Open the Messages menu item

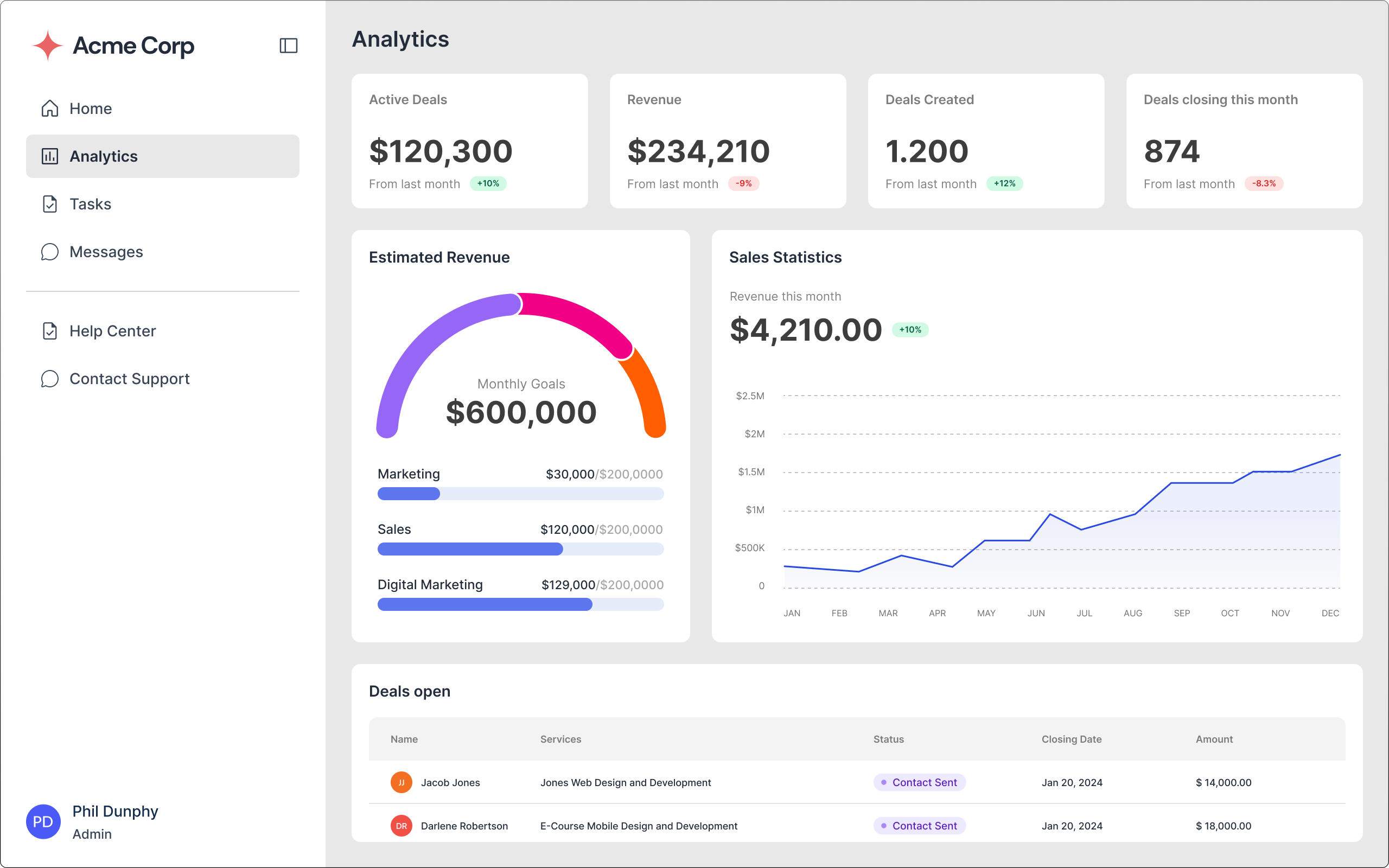[106, 252]
